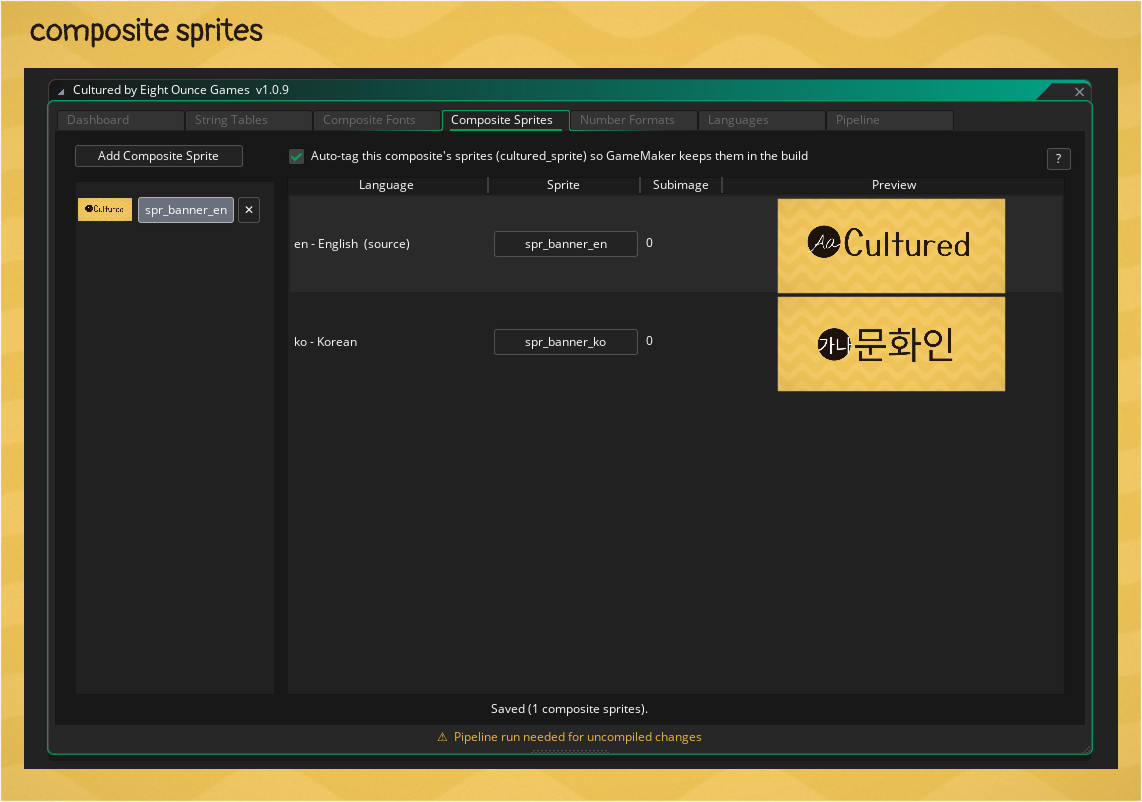The image size is (1142, 802).
Task: Click the subimage value in the English row
Action: 650,243
